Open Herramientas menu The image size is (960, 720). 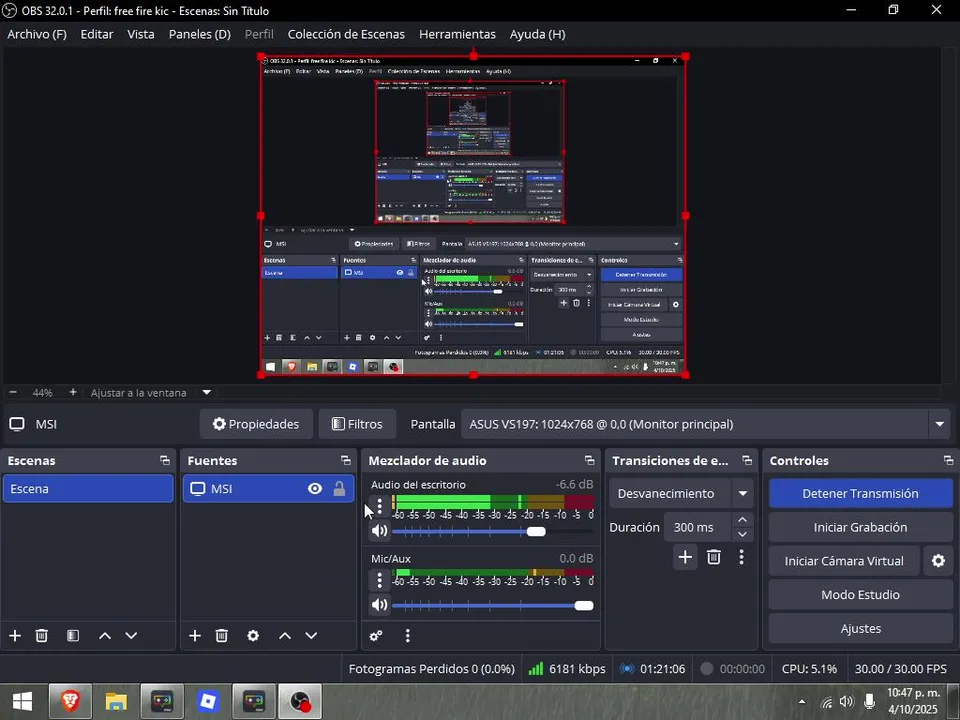(x=457, y=34)
